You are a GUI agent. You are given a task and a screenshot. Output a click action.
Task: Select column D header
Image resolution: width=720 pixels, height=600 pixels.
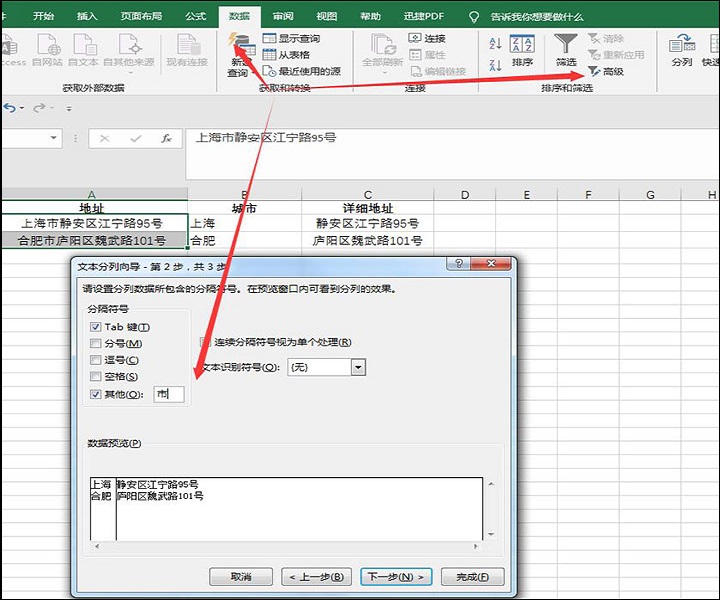coord(465,194)
